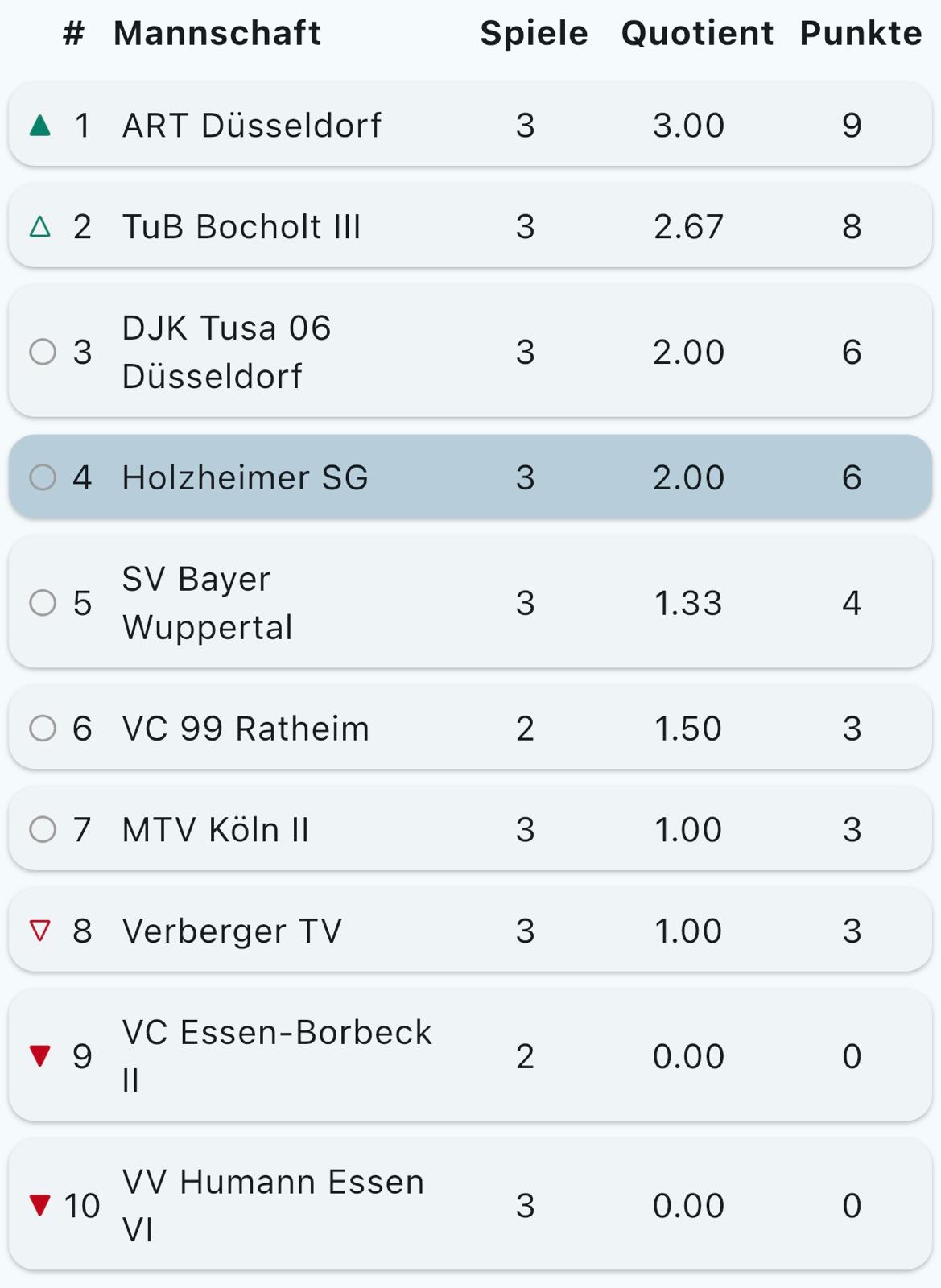Viewport: 941px width, 1288px height.
Task: Open the Verberger TV team name
Action: [x=232, y=931]
